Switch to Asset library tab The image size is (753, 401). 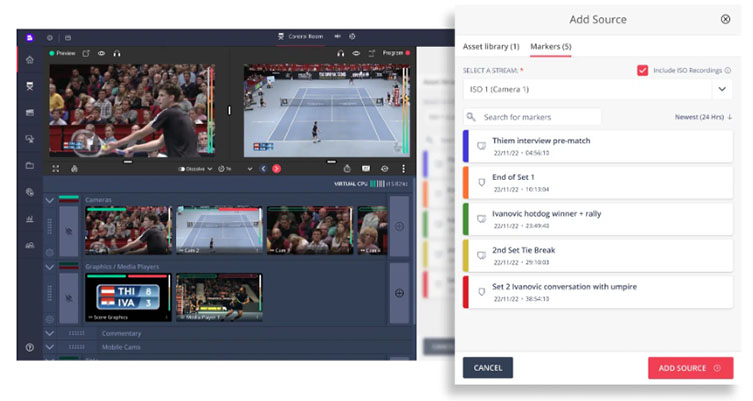point(491,47)
